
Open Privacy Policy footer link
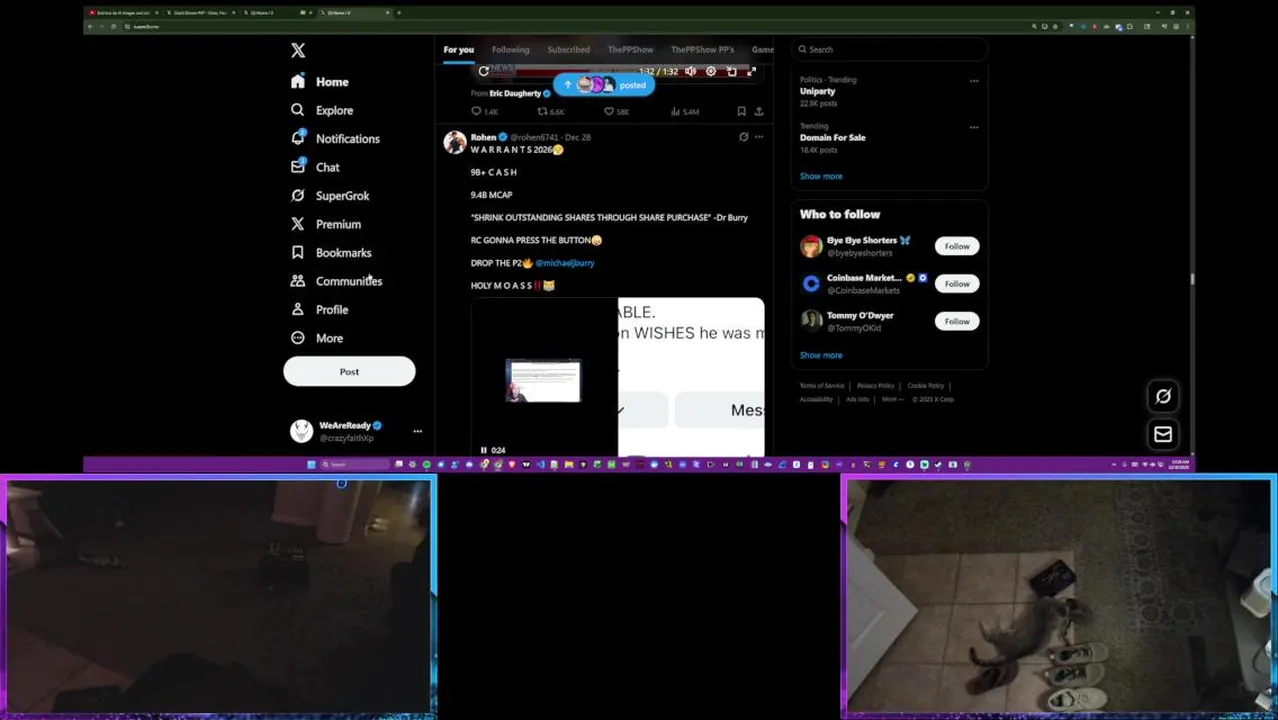coord(875,386)
